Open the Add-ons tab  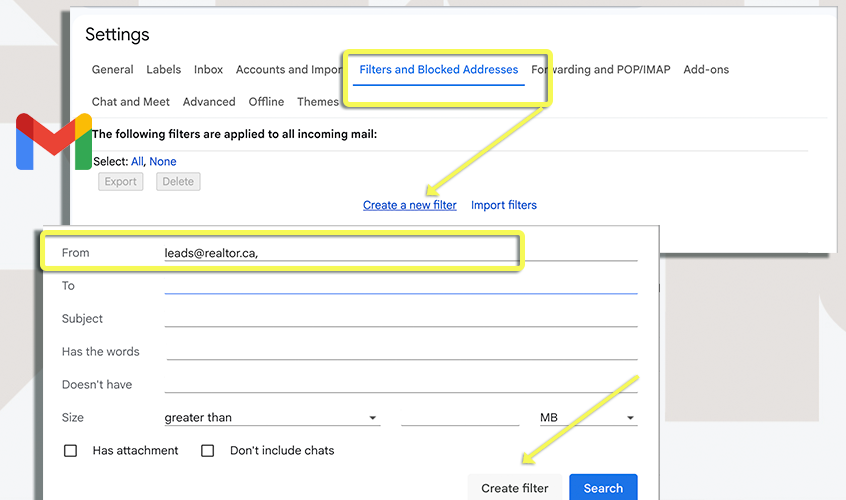coord(706,70)
